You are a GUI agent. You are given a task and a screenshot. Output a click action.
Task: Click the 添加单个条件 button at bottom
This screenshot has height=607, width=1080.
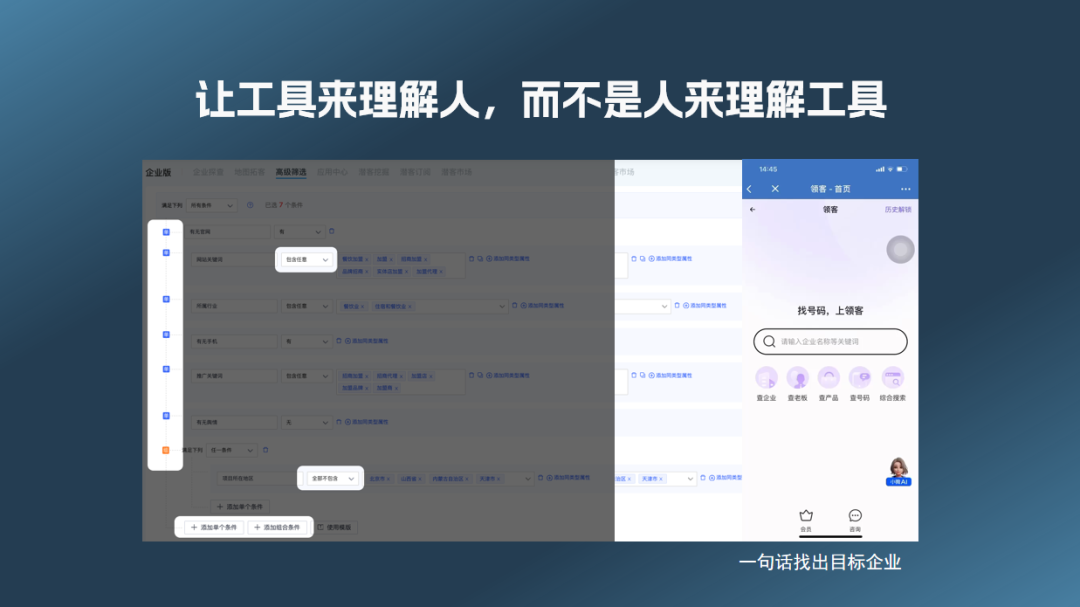212,527
